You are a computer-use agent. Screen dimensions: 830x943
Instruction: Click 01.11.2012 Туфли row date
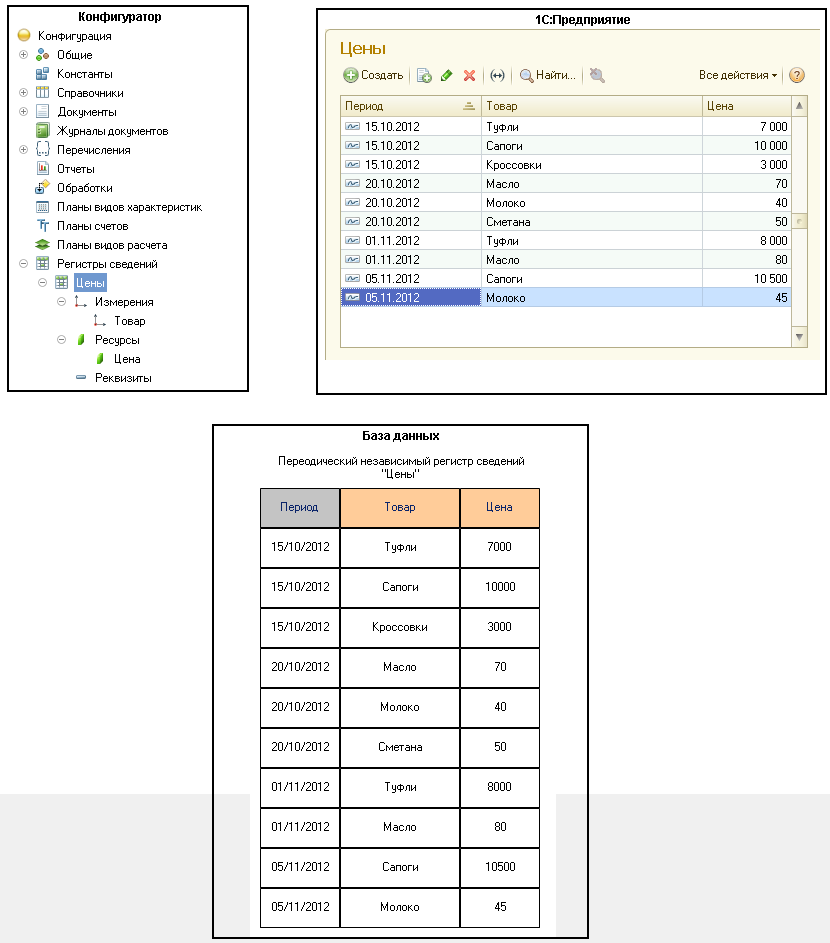(392, 241)
